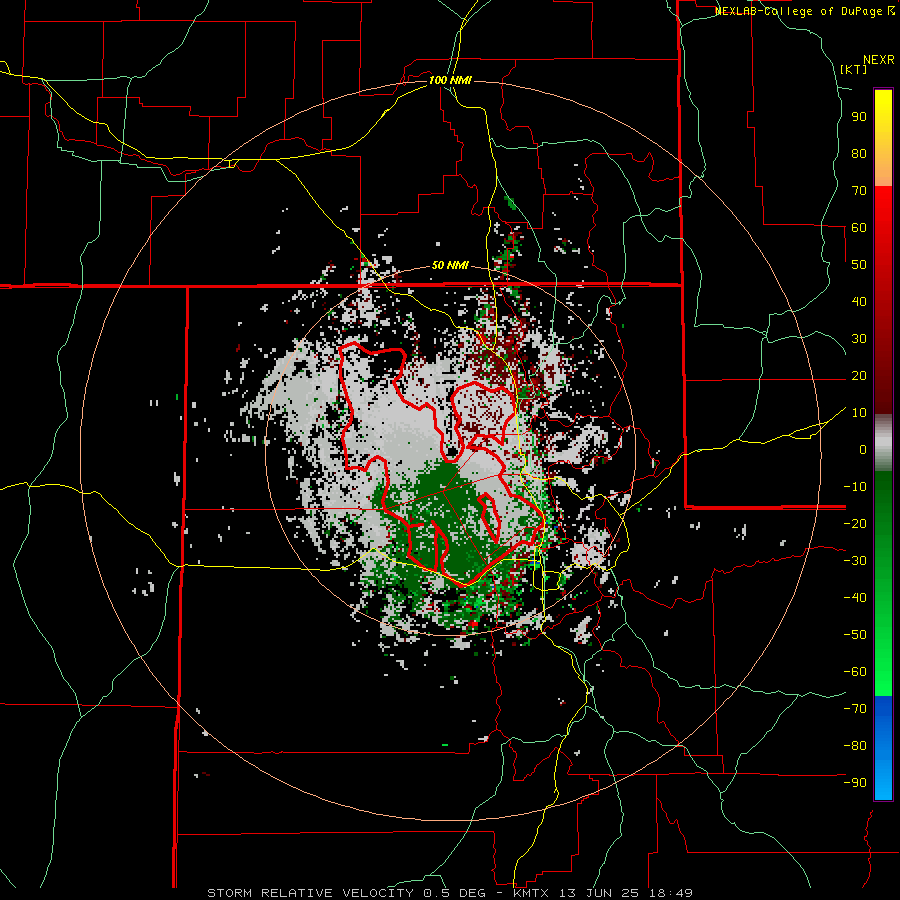Viewport: 900px width, 900px height.
Task: Click the positive 20 knot scale label
Action: tap(859, 375)
